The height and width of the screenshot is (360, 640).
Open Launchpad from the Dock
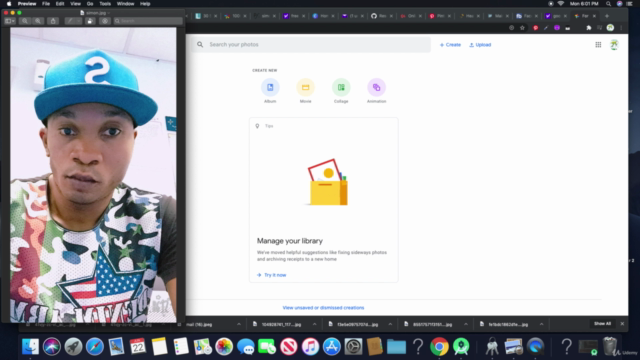coord(73,347)
